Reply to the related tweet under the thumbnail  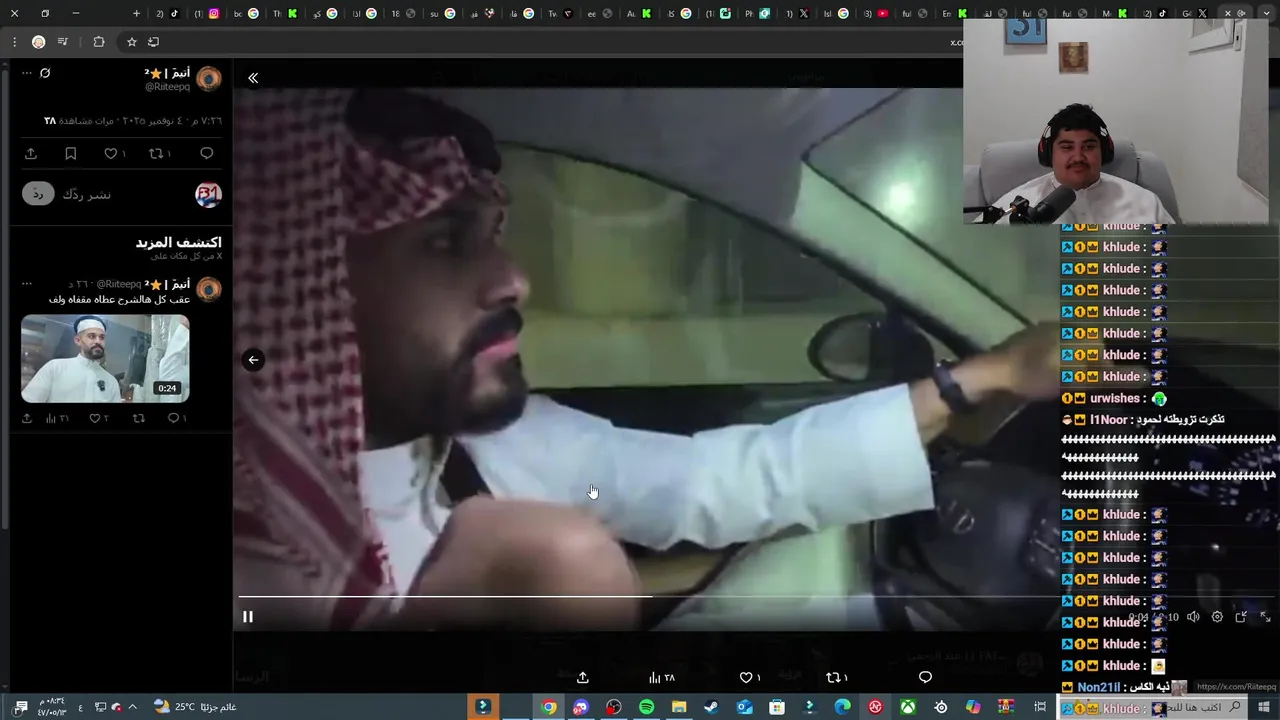click(176, 418)
